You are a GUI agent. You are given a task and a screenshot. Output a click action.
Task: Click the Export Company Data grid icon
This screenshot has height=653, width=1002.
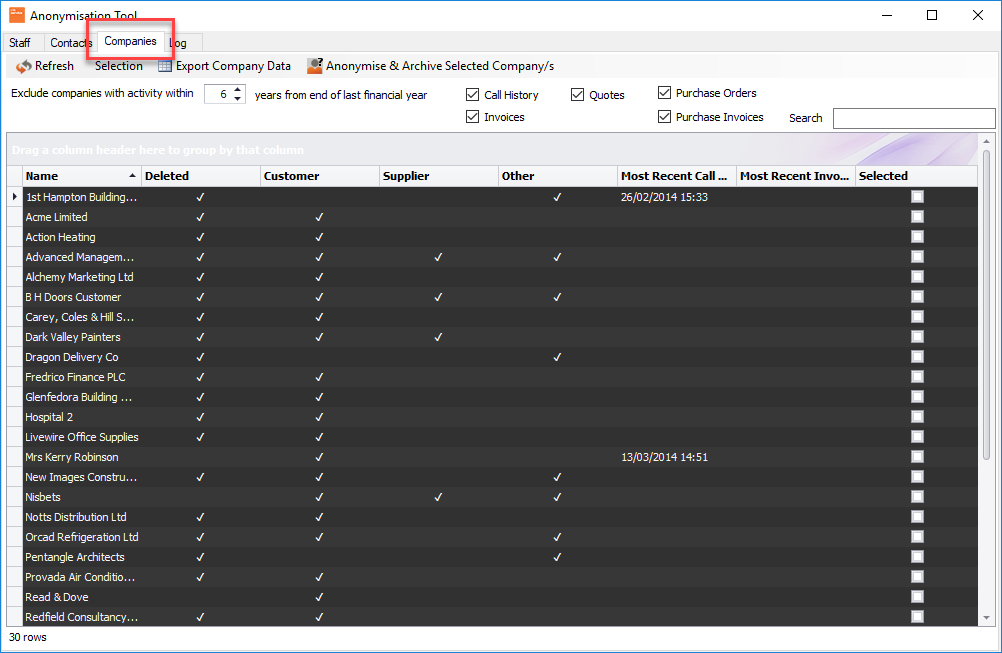point(165,66)
